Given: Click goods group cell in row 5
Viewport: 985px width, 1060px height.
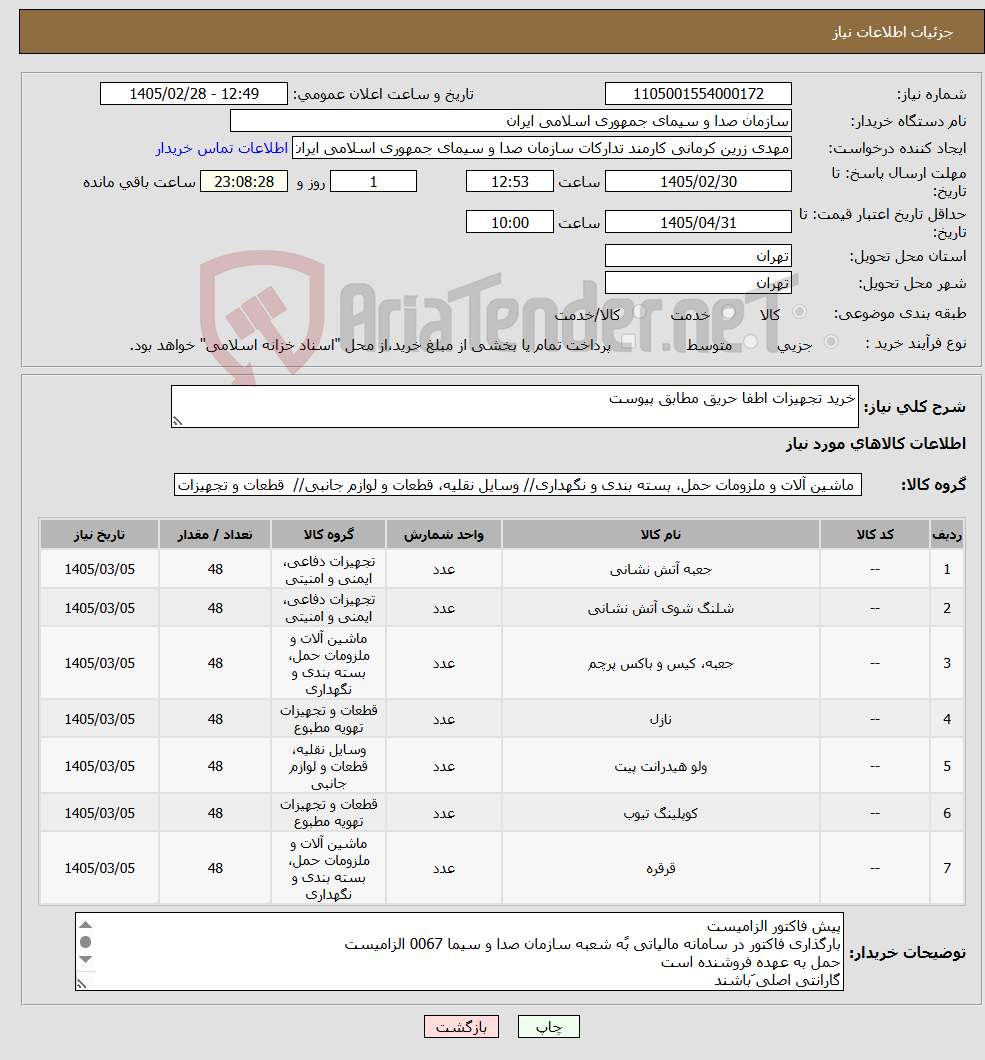Looking at the screenshot, I should point(329,767).
